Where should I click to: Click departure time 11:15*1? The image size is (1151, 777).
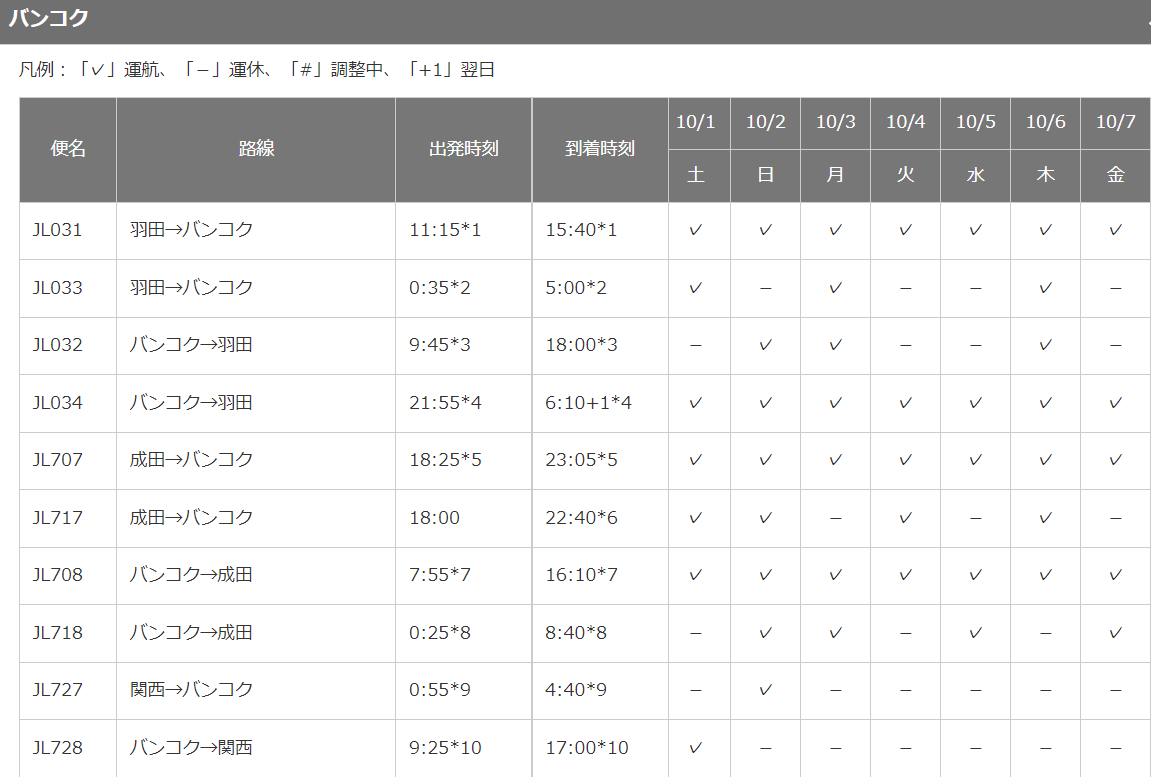[445, 230]
